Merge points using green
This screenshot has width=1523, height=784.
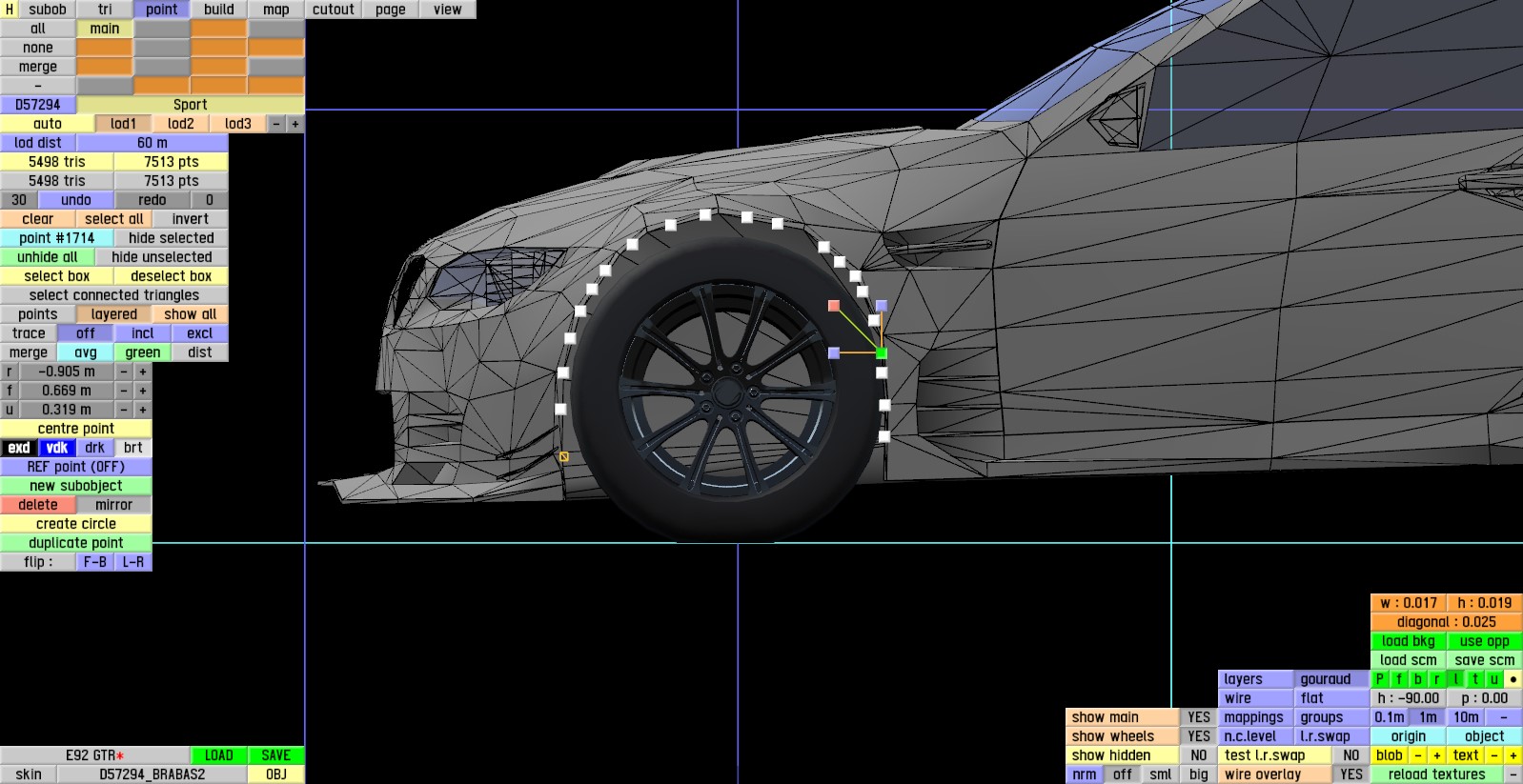point(143,352)
